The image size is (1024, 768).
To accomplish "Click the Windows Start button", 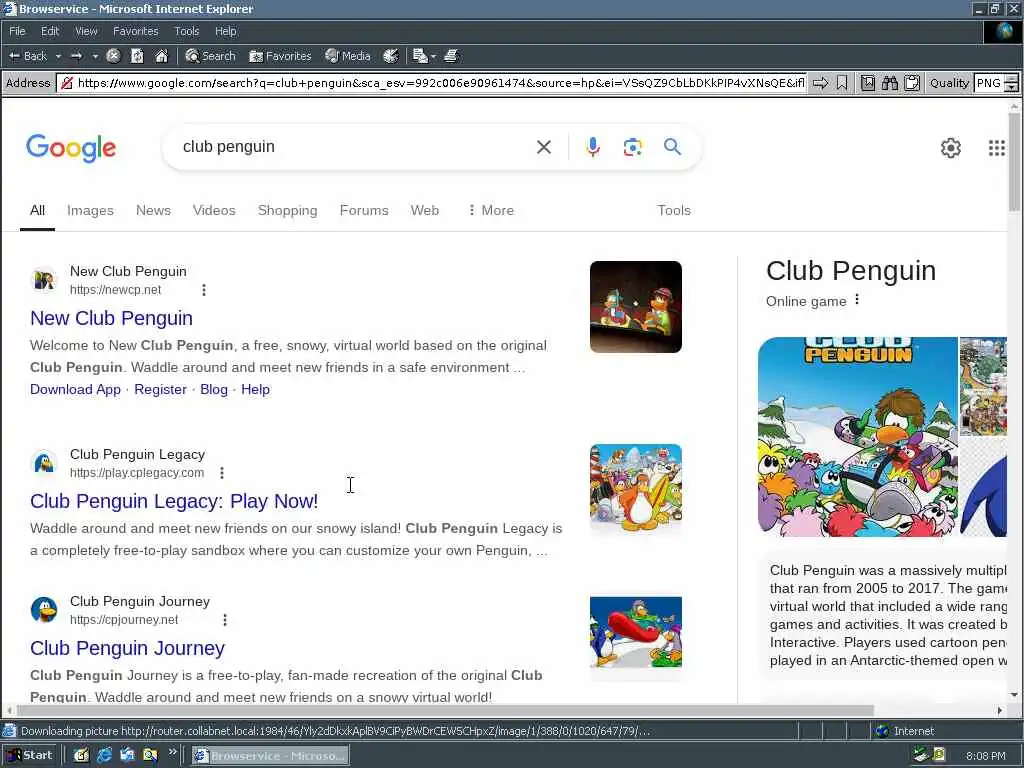I will pyautogui.click(x=29, y=756).
